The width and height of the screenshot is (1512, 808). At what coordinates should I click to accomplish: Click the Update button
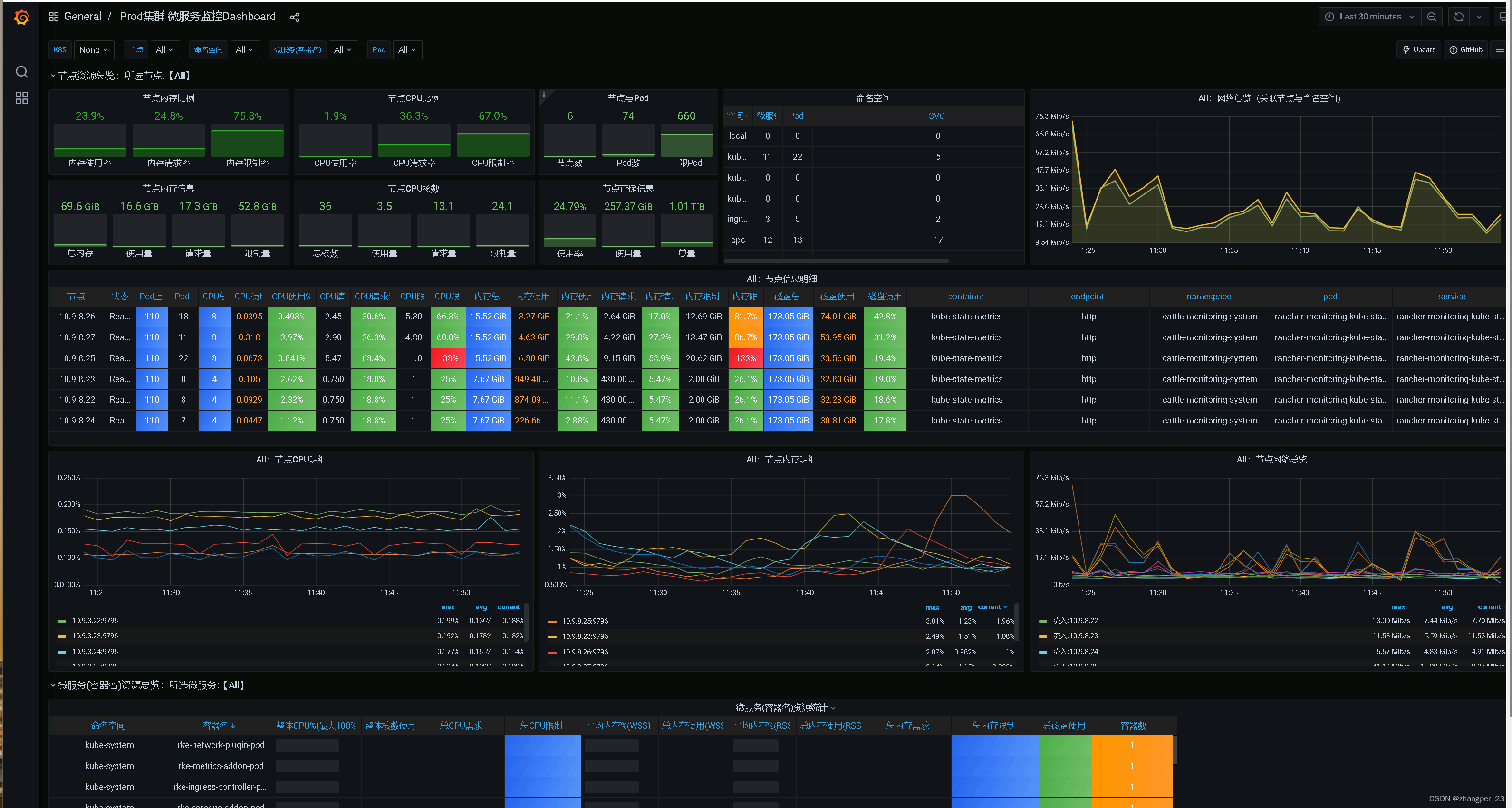tap(1419, 50)
